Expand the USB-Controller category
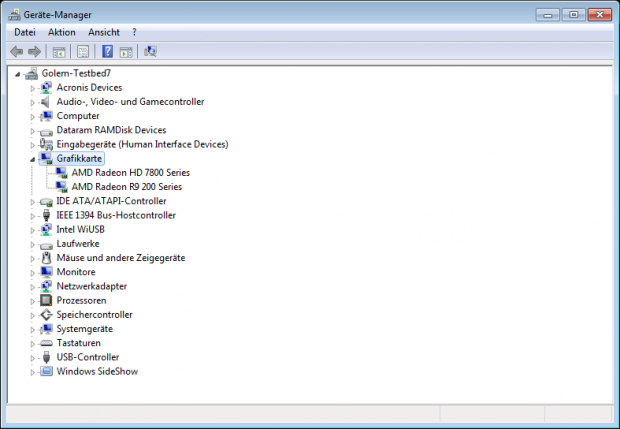Viewport: 620px width, 429px height. (33, 357)
